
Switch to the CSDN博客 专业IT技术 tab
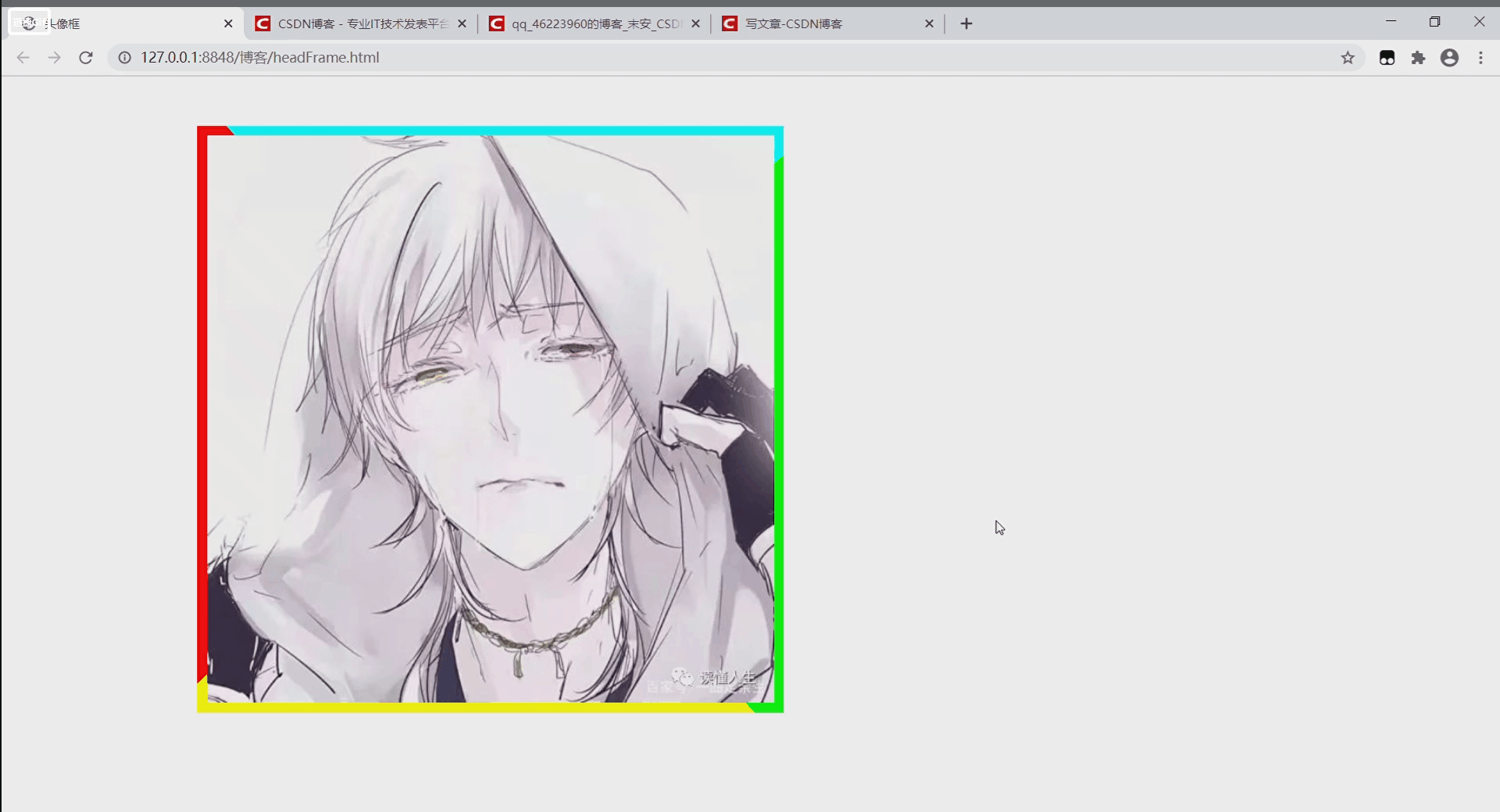click(360, 23)
